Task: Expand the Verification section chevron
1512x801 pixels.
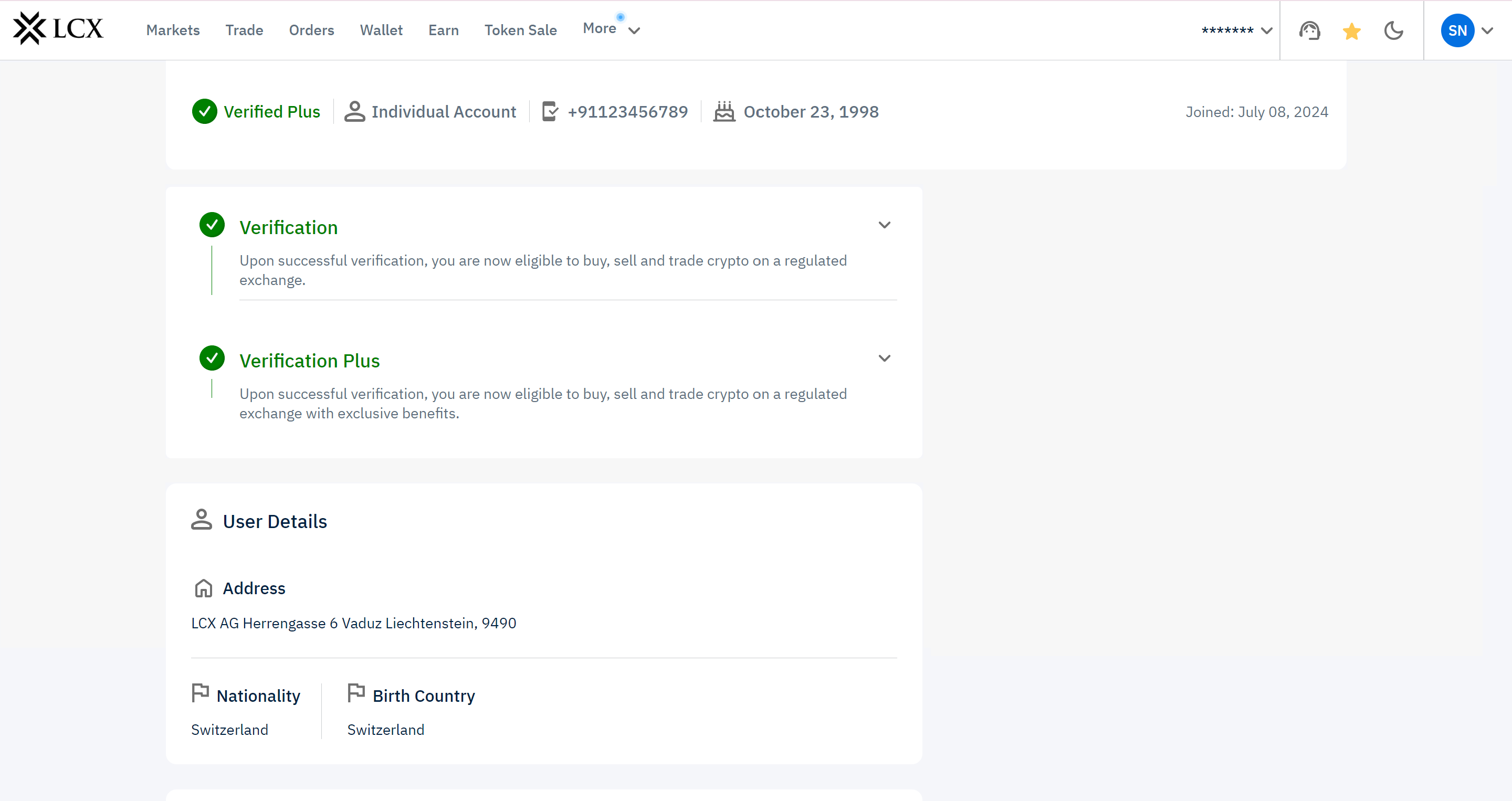Action: click(884, 225)
